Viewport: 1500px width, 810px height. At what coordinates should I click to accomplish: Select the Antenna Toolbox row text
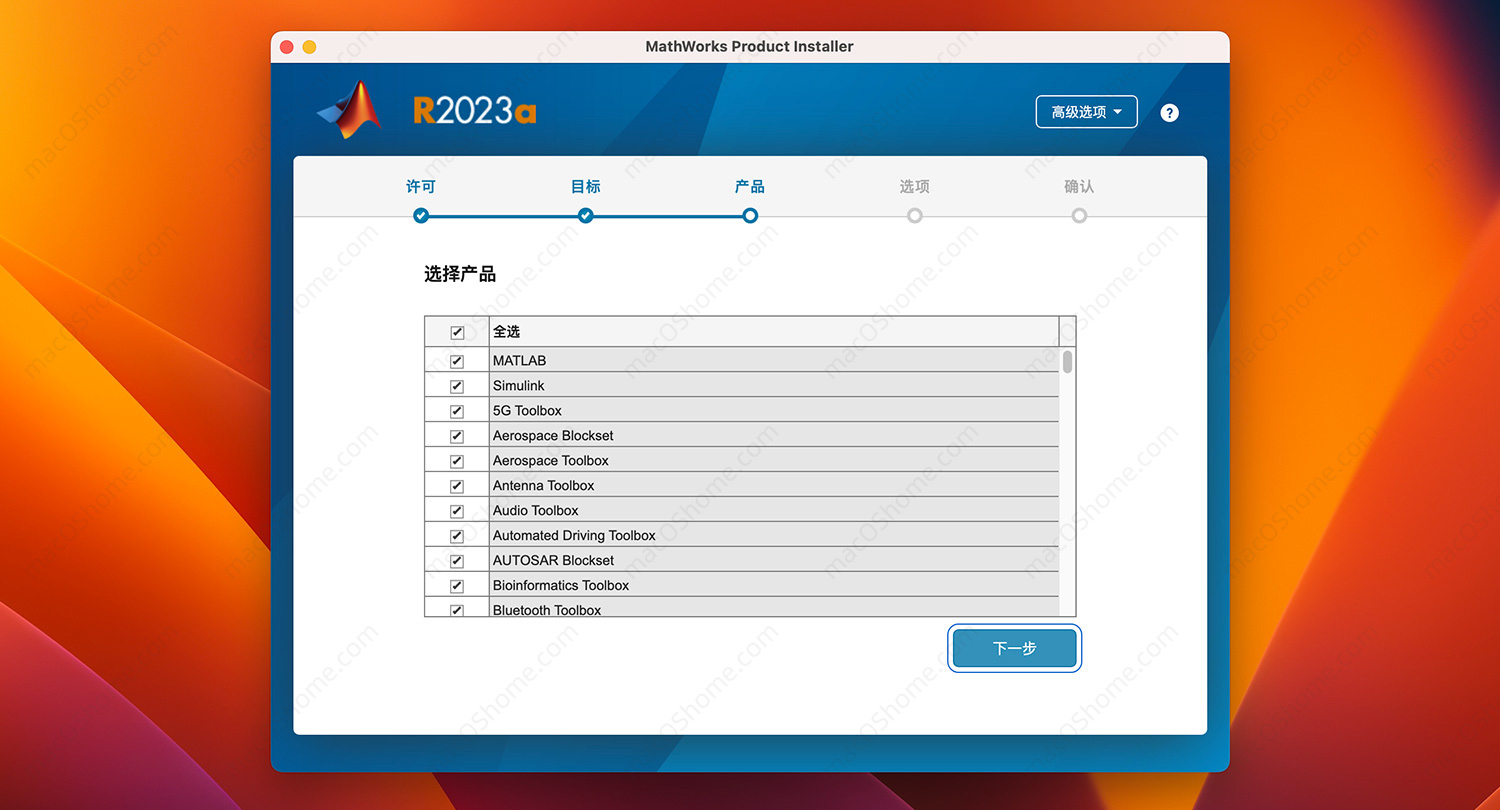pyautogui.click(x=543, y=486)
